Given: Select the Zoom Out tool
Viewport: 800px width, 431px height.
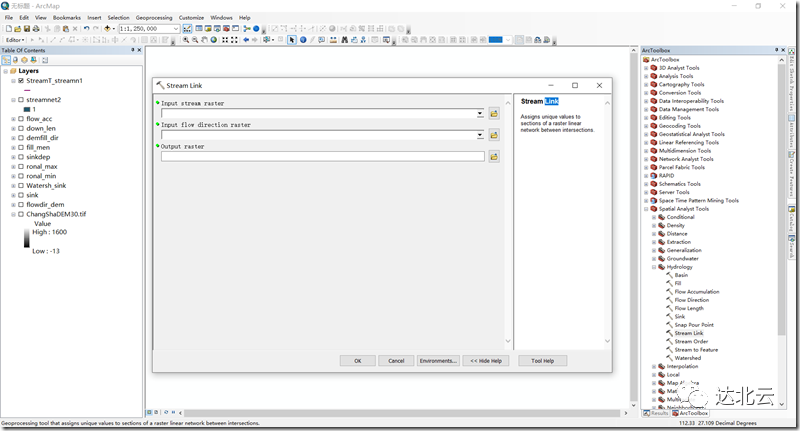Looking at the screenshot, I should click(x=195, y=40).
